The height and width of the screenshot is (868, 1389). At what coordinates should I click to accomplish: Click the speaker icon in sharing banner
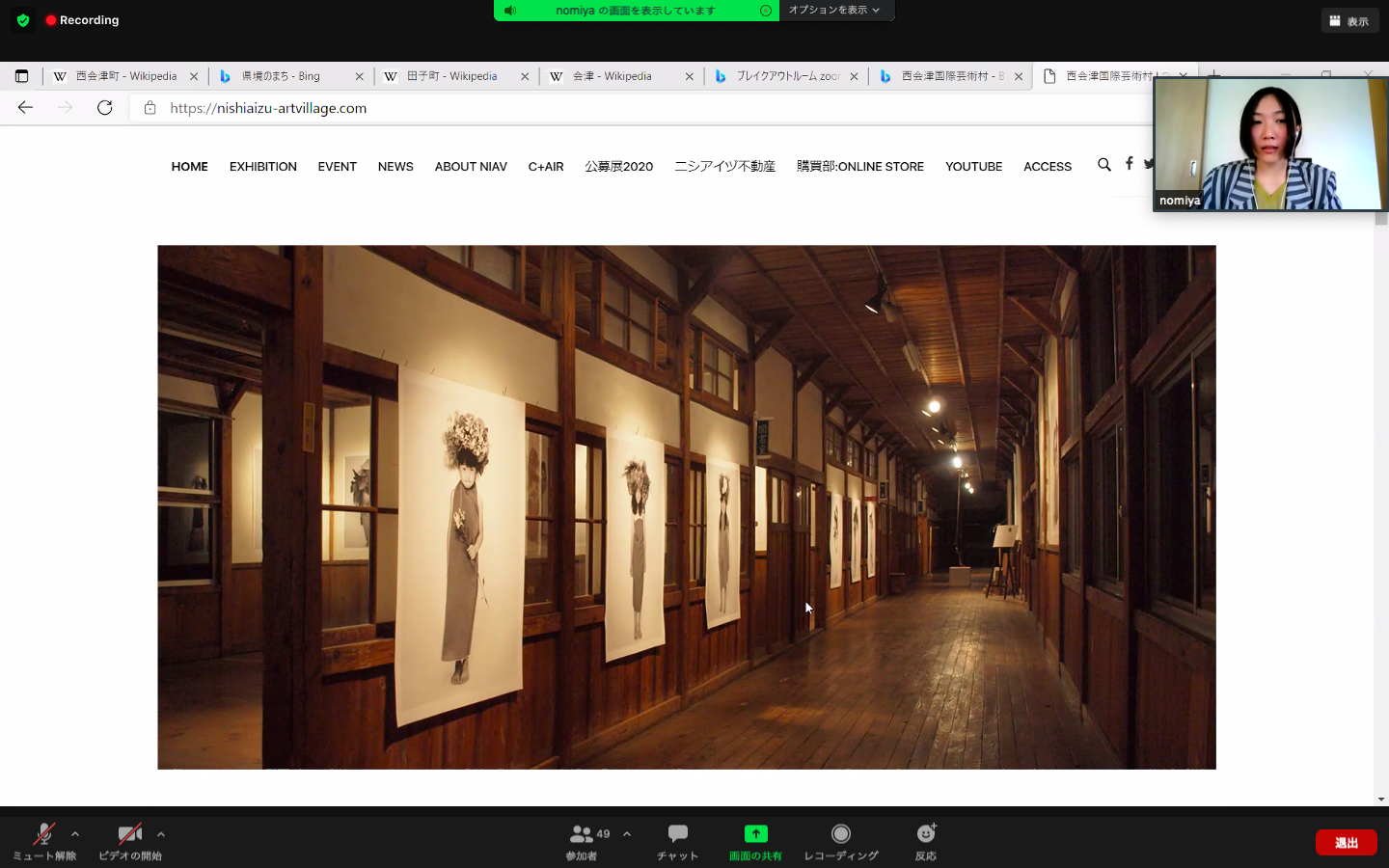pyautogui.click(x=510, y=11)
